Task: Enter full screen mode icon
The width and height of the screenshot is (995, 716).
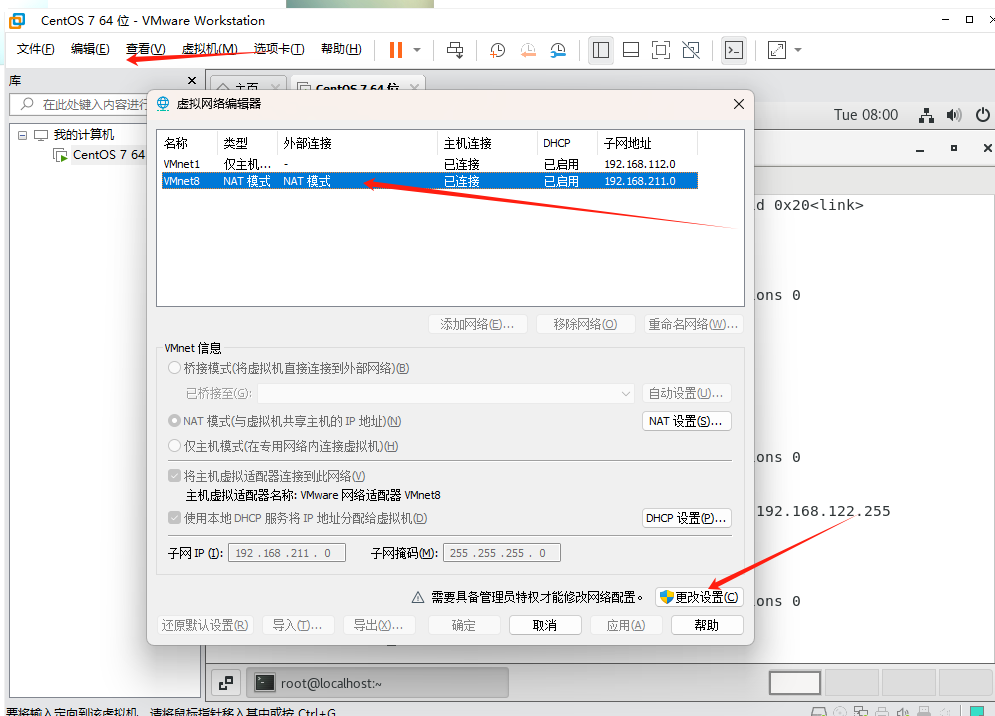Action: point(661,50)
